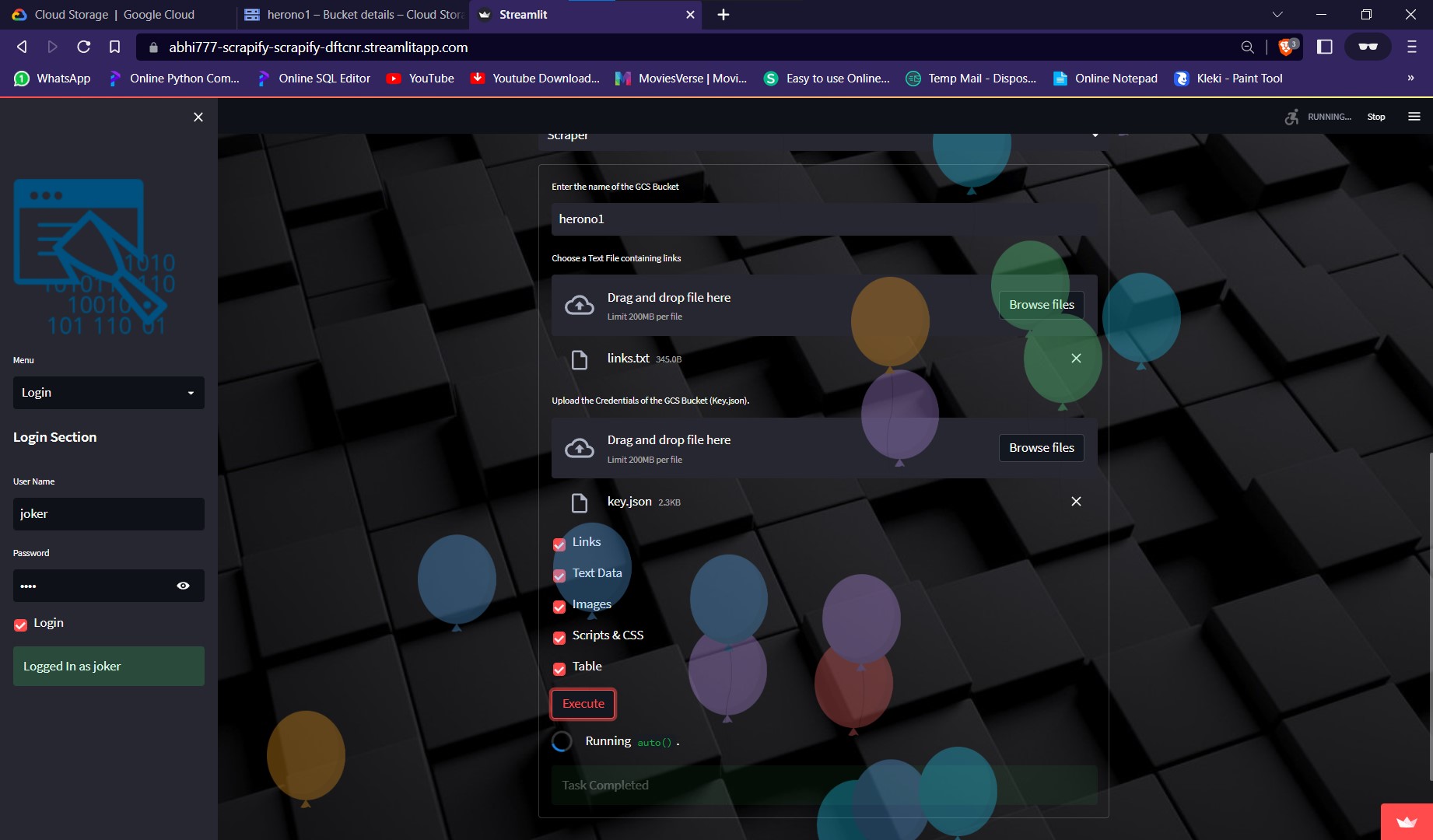Click the GCS Bucket name field herono1

point(824,219)
